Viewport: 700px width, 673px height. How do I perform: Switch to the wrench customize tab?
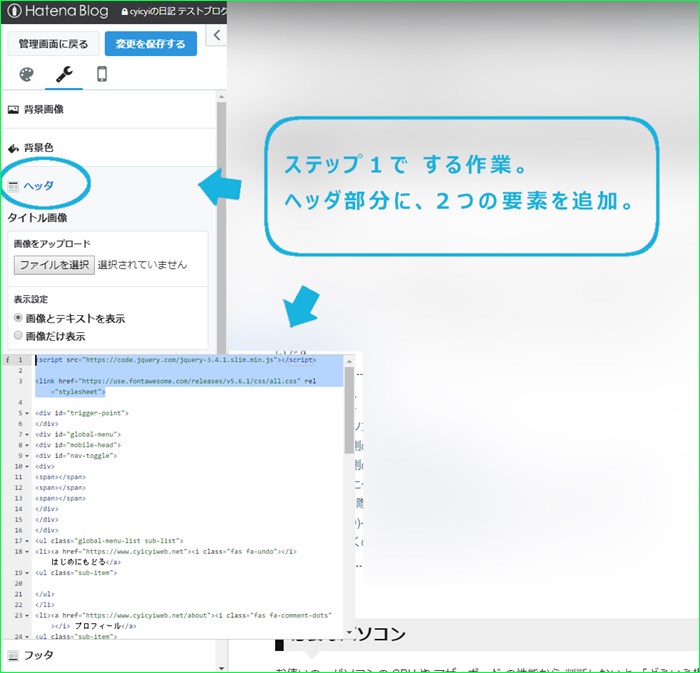pos(64,74)
